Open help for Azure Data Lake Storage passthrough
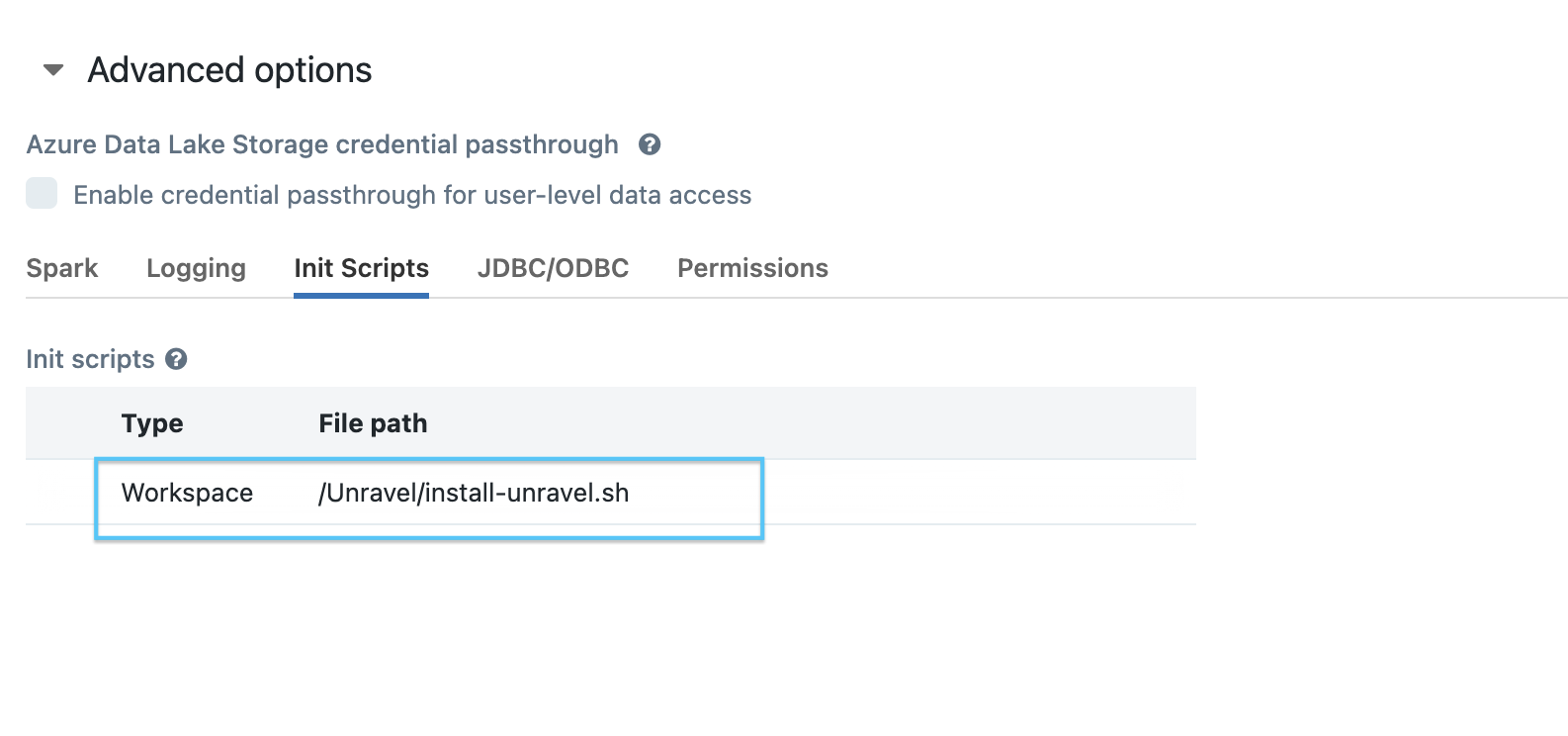 pos(650,144)
